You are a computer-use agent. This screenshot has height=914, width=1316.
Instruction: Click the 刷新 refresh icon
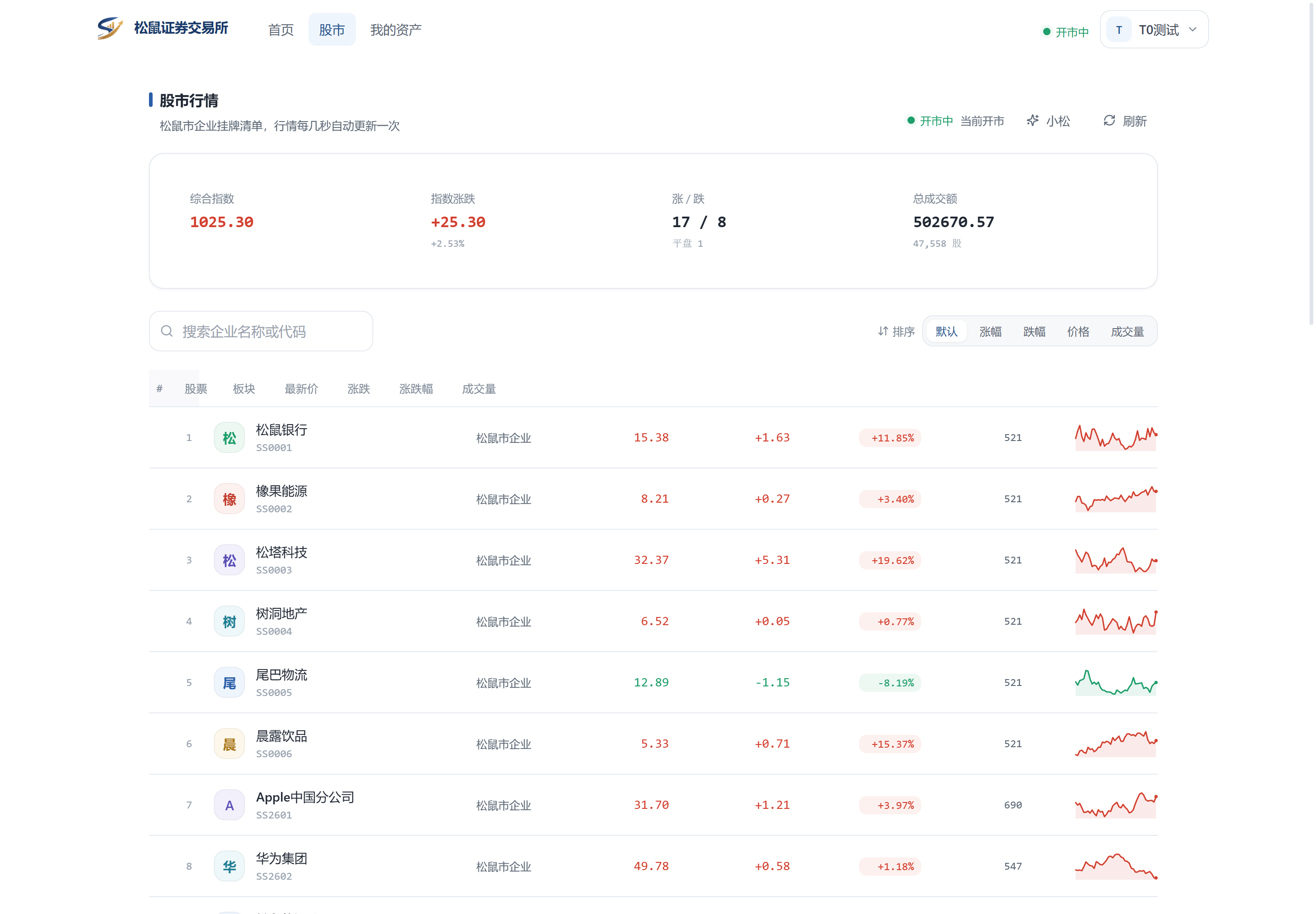click(x=1109, y=120)
